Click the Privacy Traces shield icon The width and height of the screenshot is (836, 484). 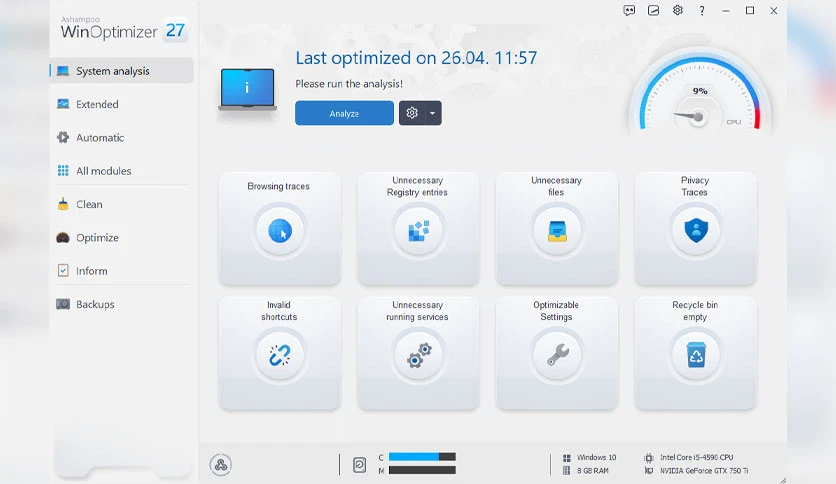696,231
